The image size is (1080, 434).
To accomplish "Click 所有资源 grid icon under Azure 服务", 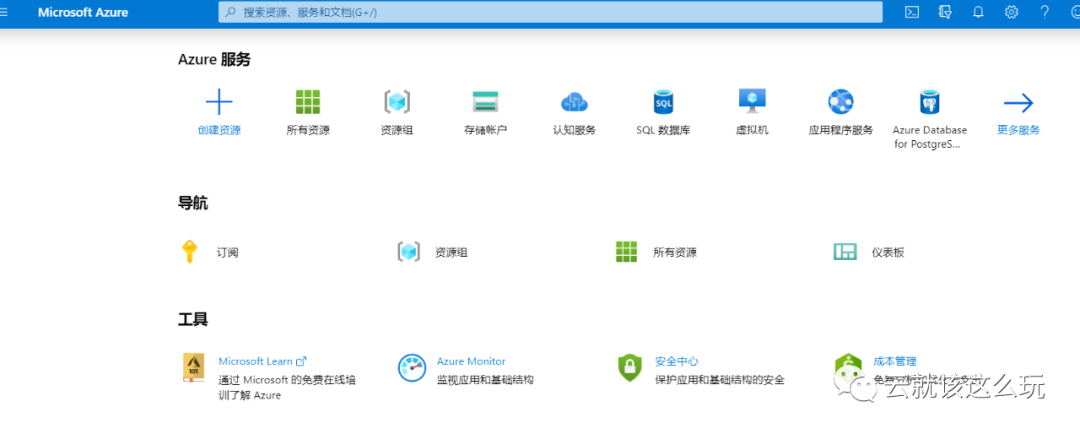I will point(308,102).
